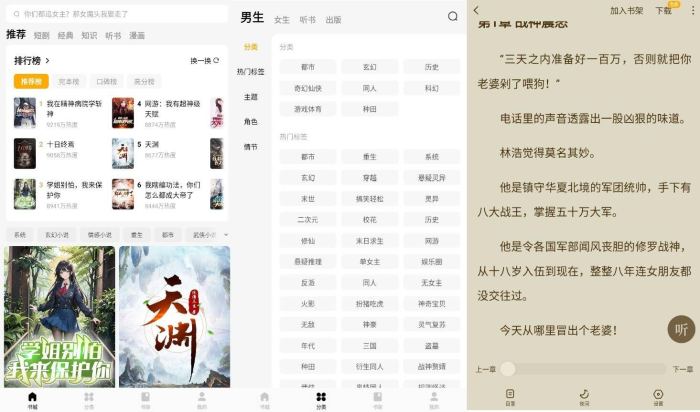Go to previous chapter 上一章
Viewport: 700px width, 412px height.
[x=486, y=370]
